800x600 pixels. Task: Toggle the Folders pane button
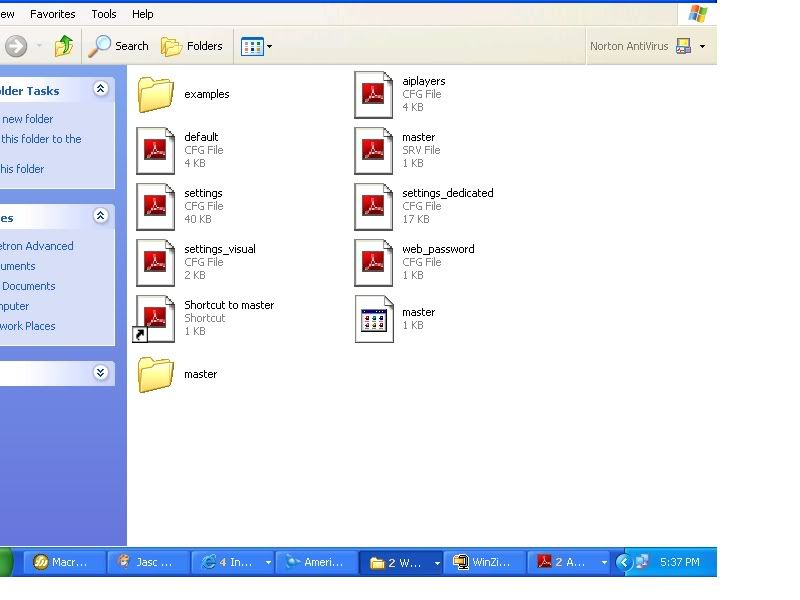192,46
